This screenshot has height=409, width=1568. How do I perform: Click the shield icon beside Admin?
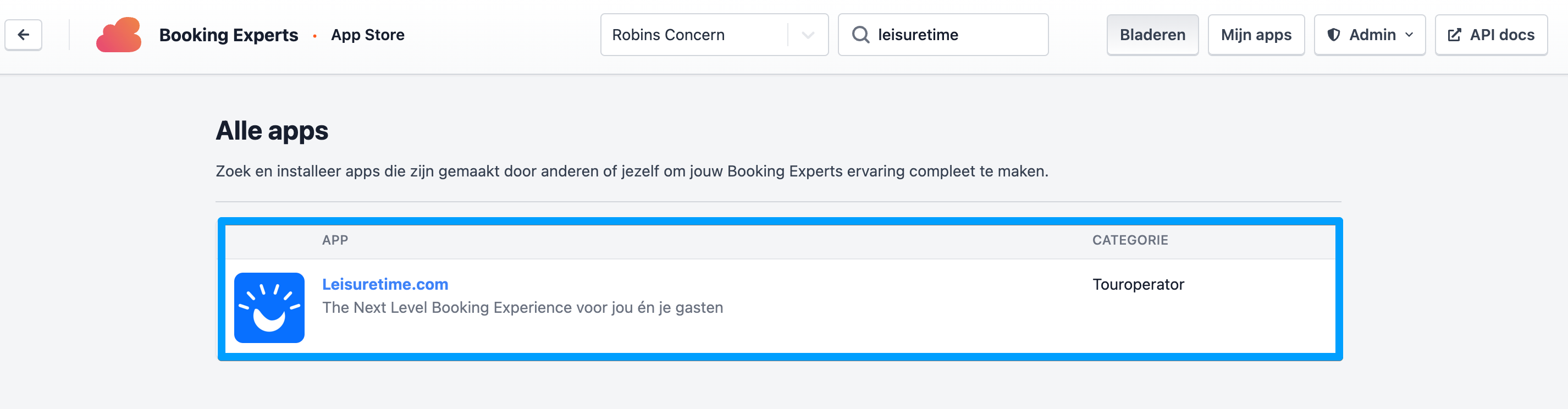1333,35
